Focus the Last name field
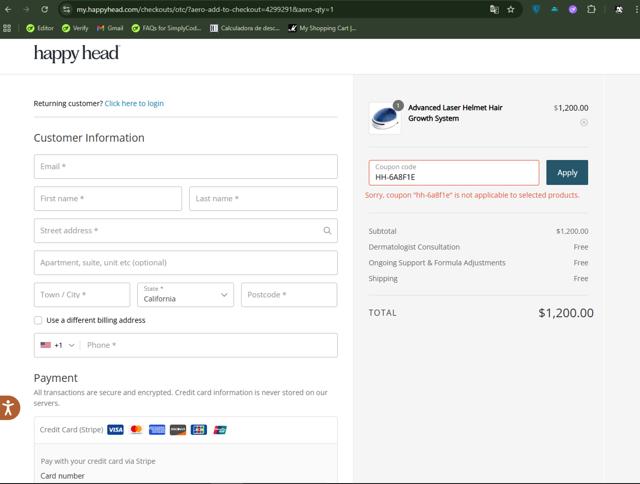The image size is (640, 484). [x=263, y=198]
